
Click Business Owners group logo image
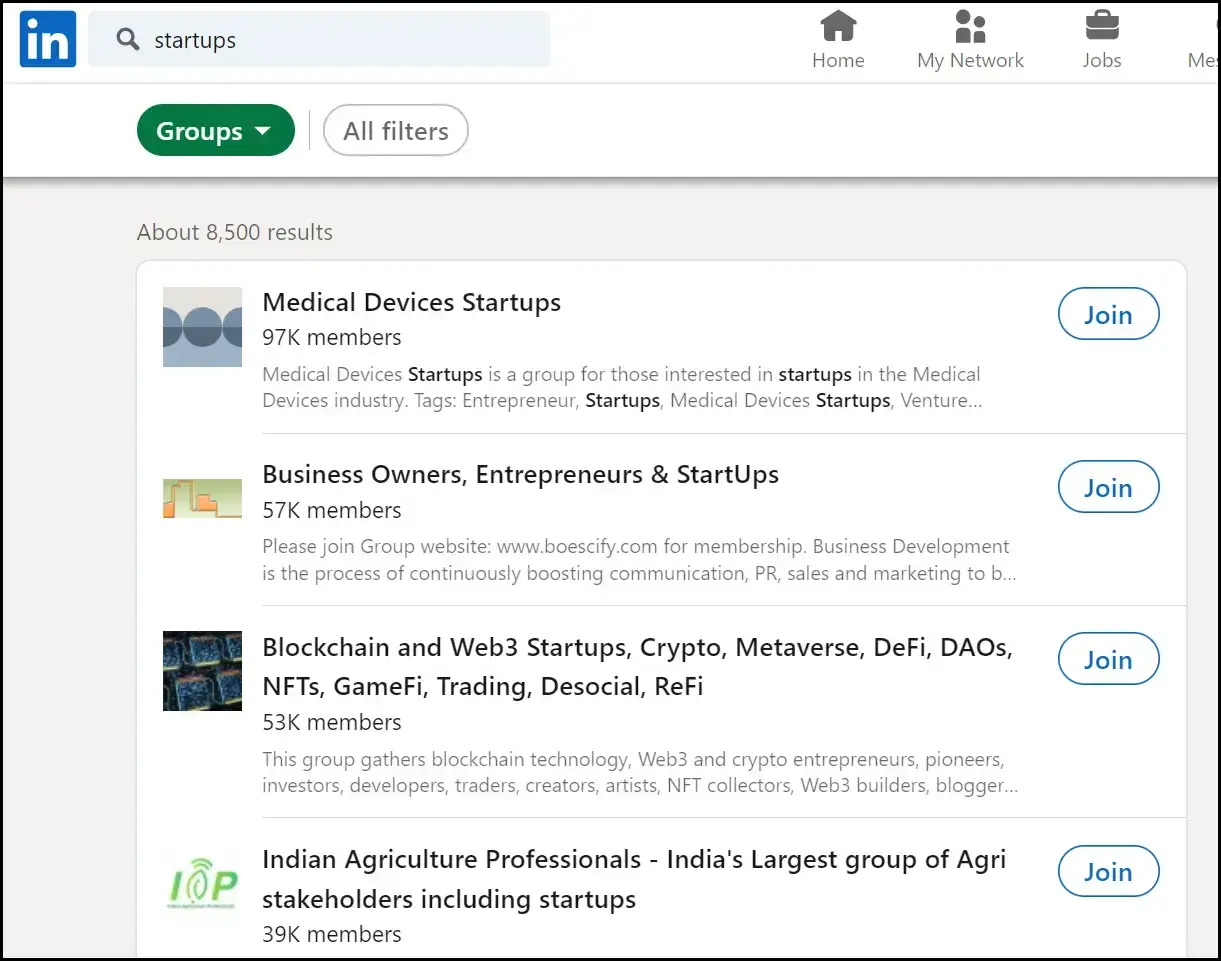[202, 498]
